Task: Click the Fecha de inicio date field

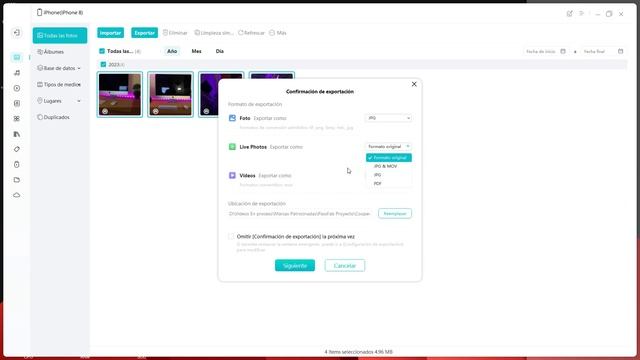Action: point(546,51)
